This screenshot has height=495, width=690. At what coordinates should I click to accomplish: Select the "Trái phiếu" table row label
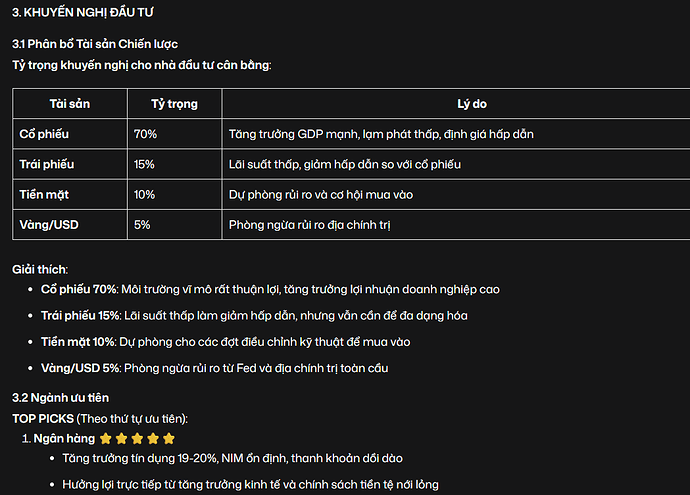47,164
